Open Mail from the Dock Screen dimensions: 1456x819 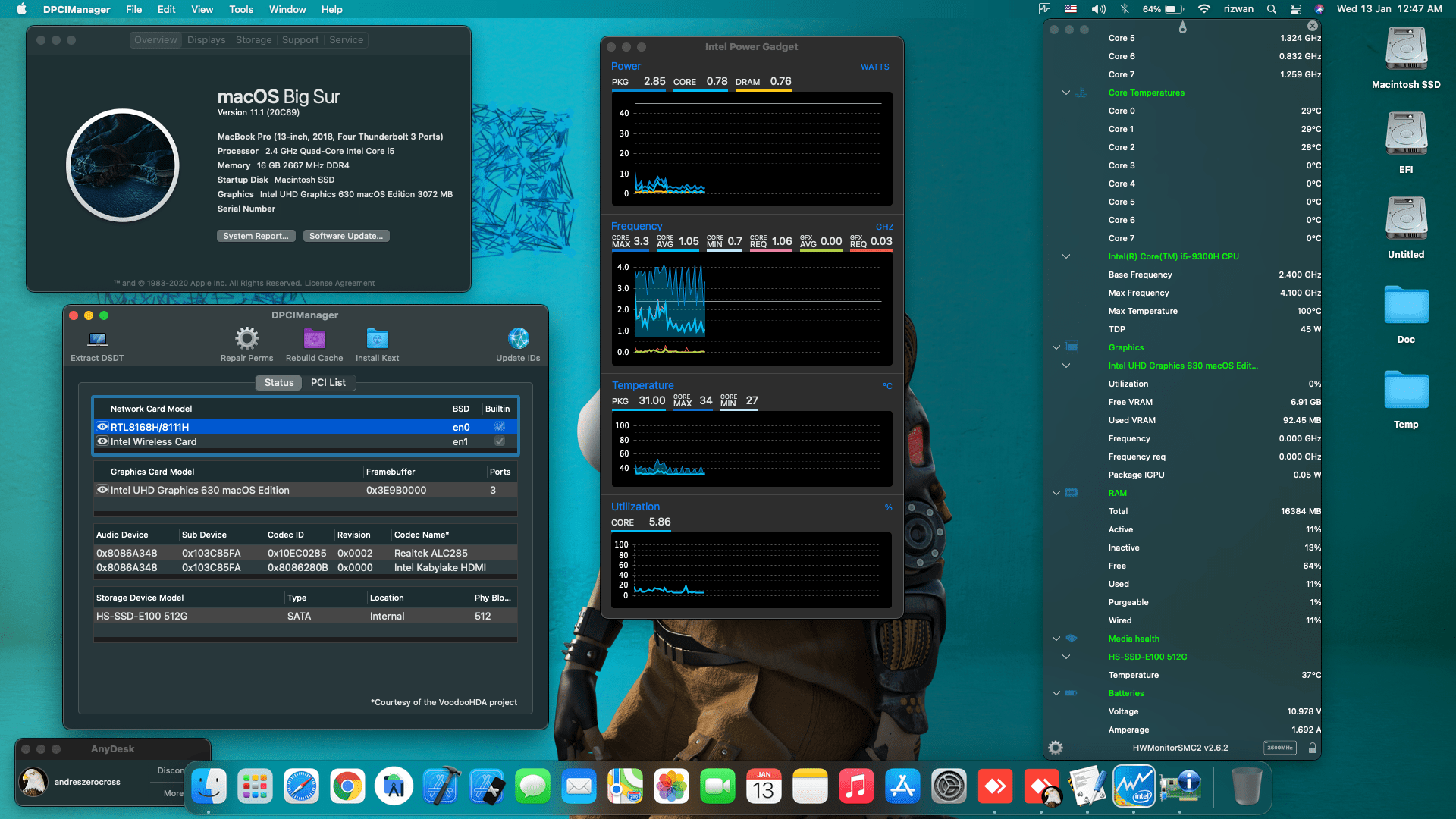click(579, 787)
